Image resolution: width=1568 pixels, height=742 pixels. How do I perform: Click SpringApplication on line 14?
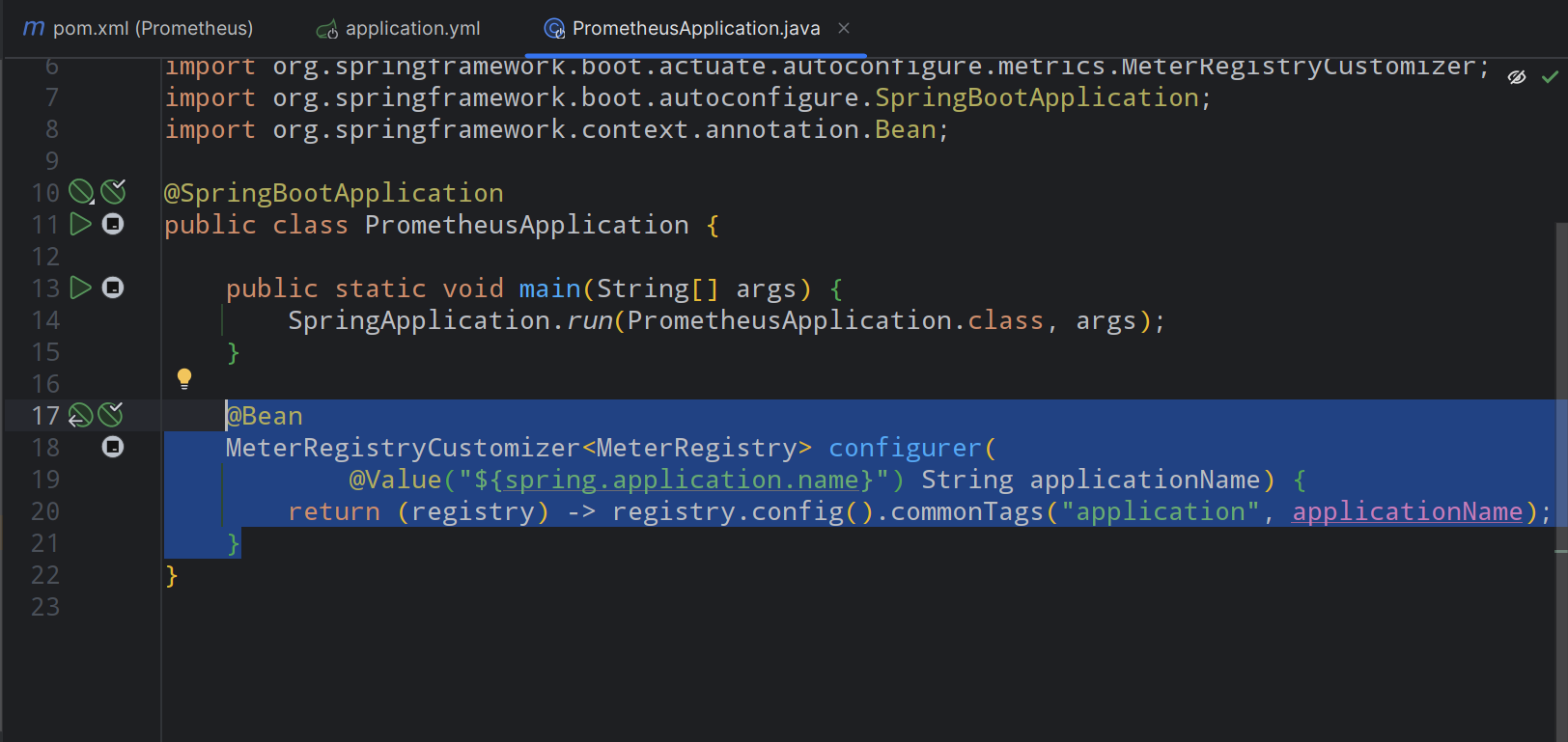click(x=419, y=320)
